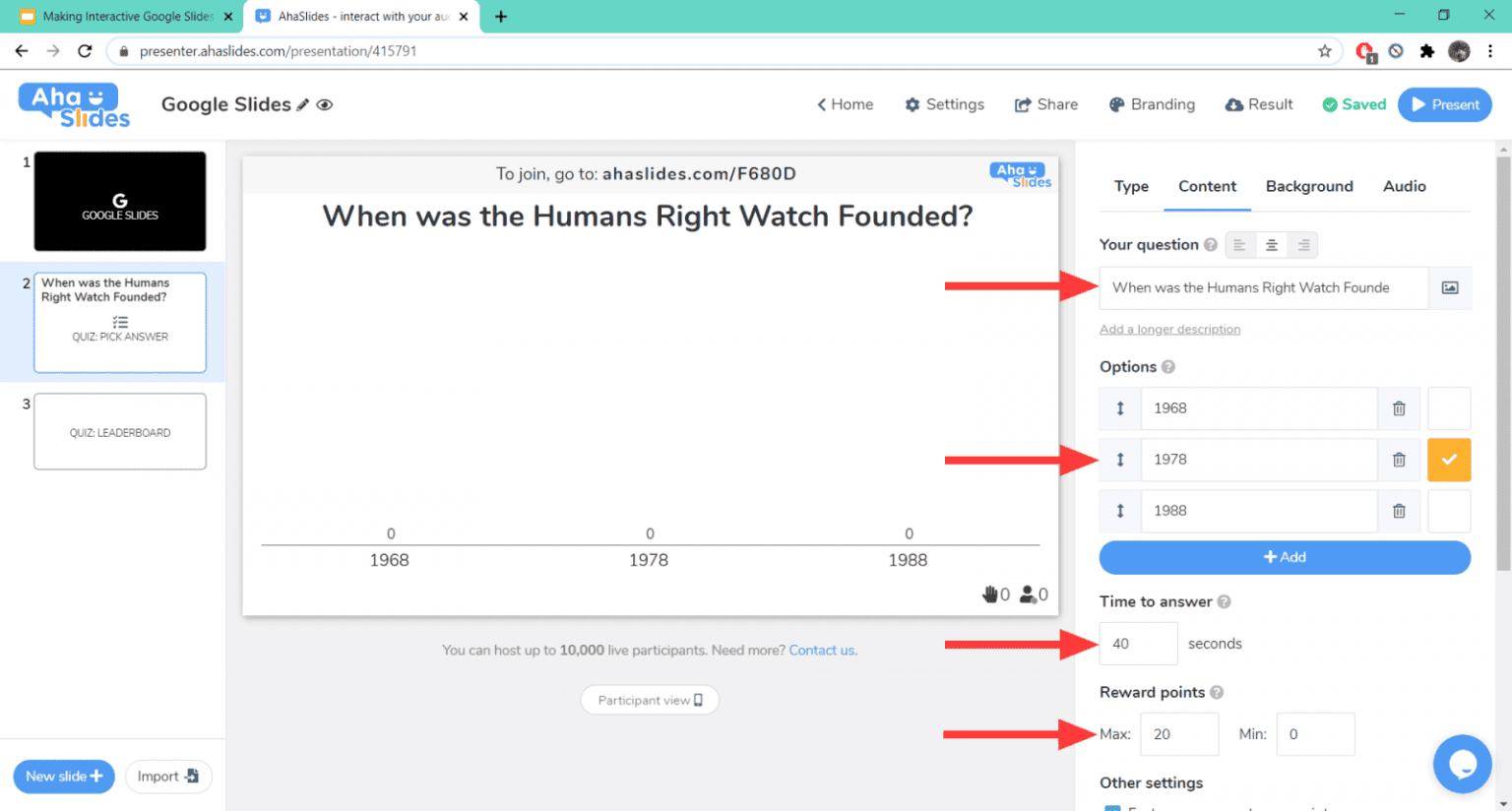Select the Quiz Leaderboard slide thumbnail
The width and height of the screenshot is (1512, 811).
pos(119,431)
